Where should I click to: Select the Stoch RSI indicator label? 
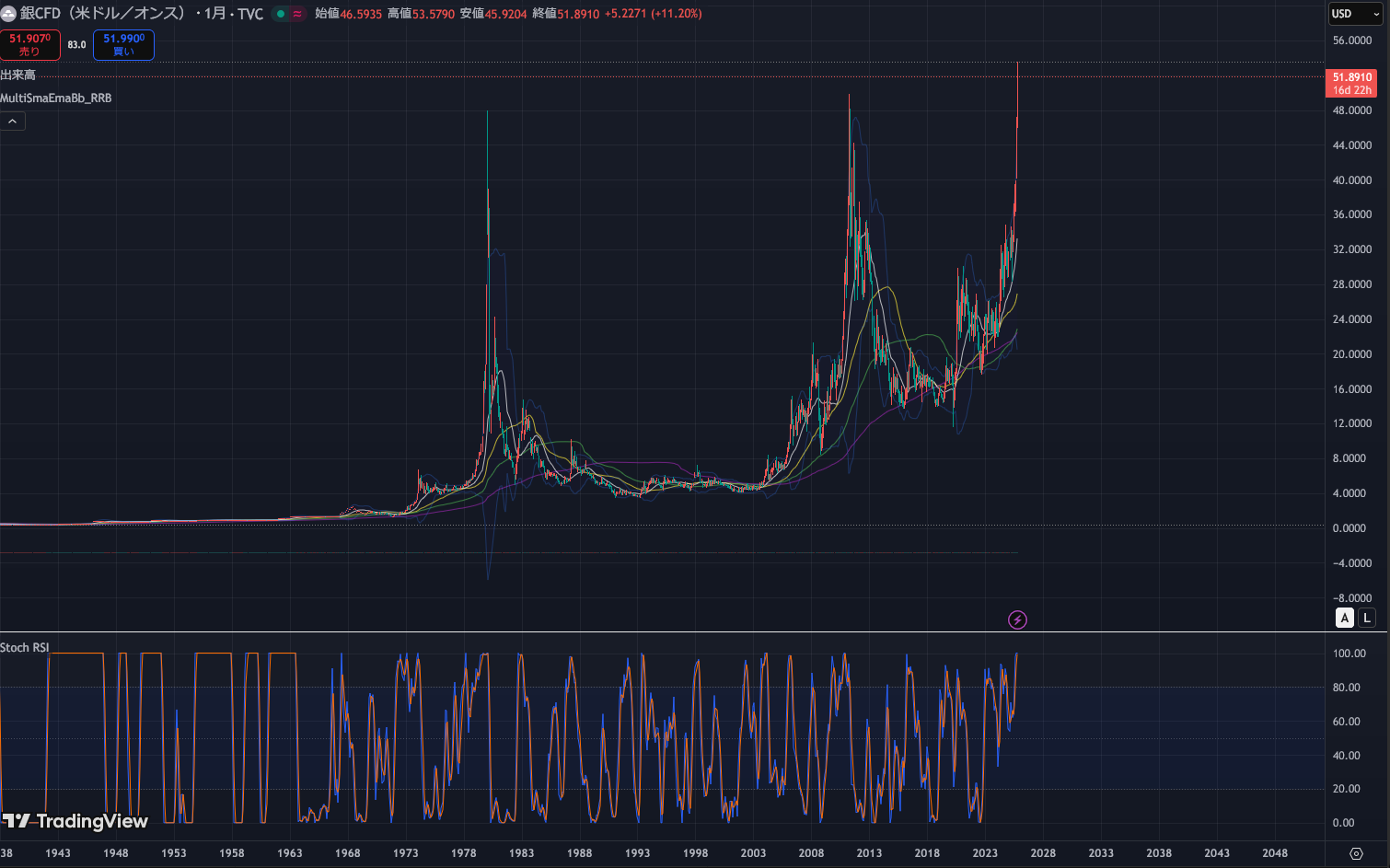point(25,647)
